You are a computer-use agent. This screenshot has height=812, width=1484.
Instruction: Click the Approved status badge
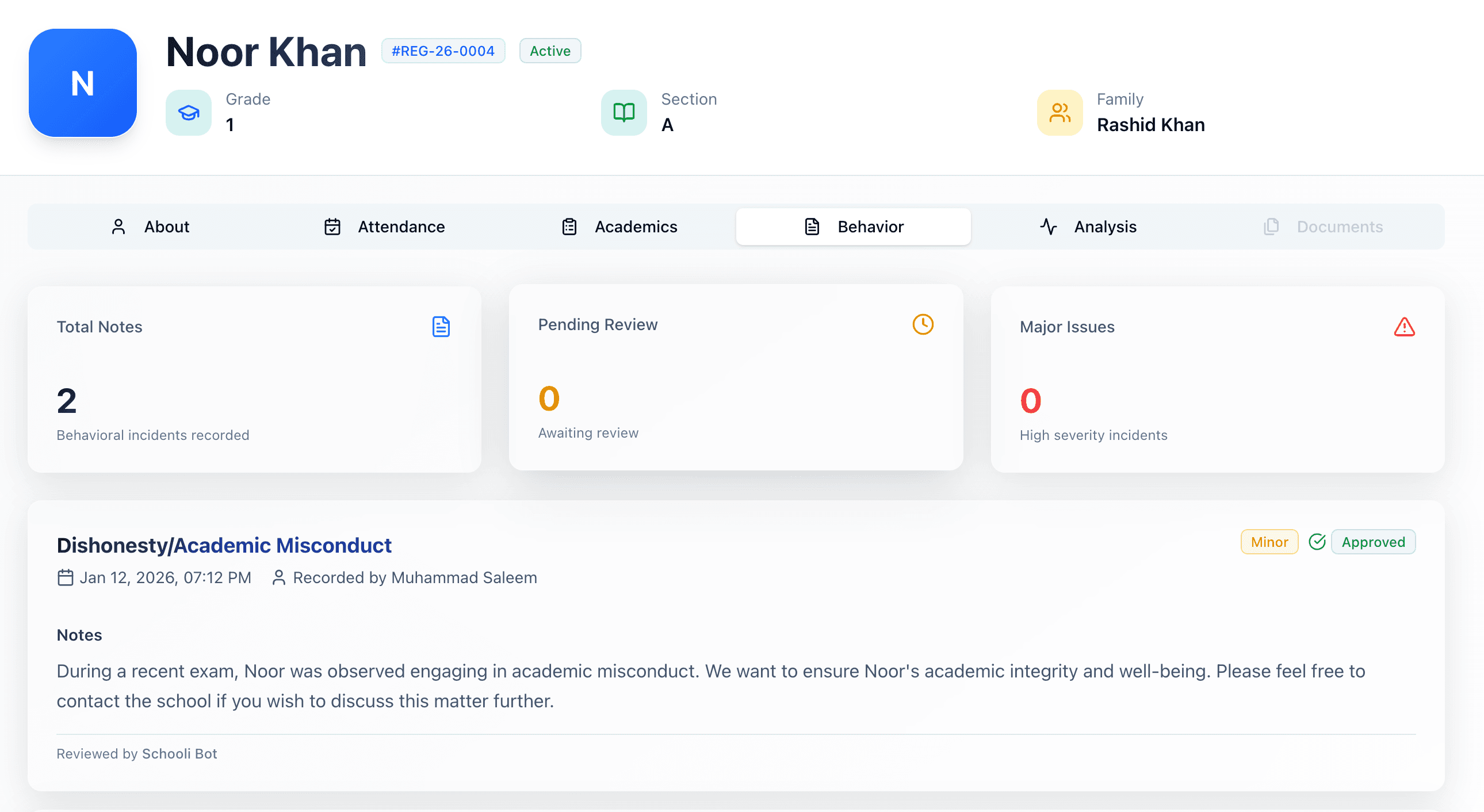click(1373, 541)
